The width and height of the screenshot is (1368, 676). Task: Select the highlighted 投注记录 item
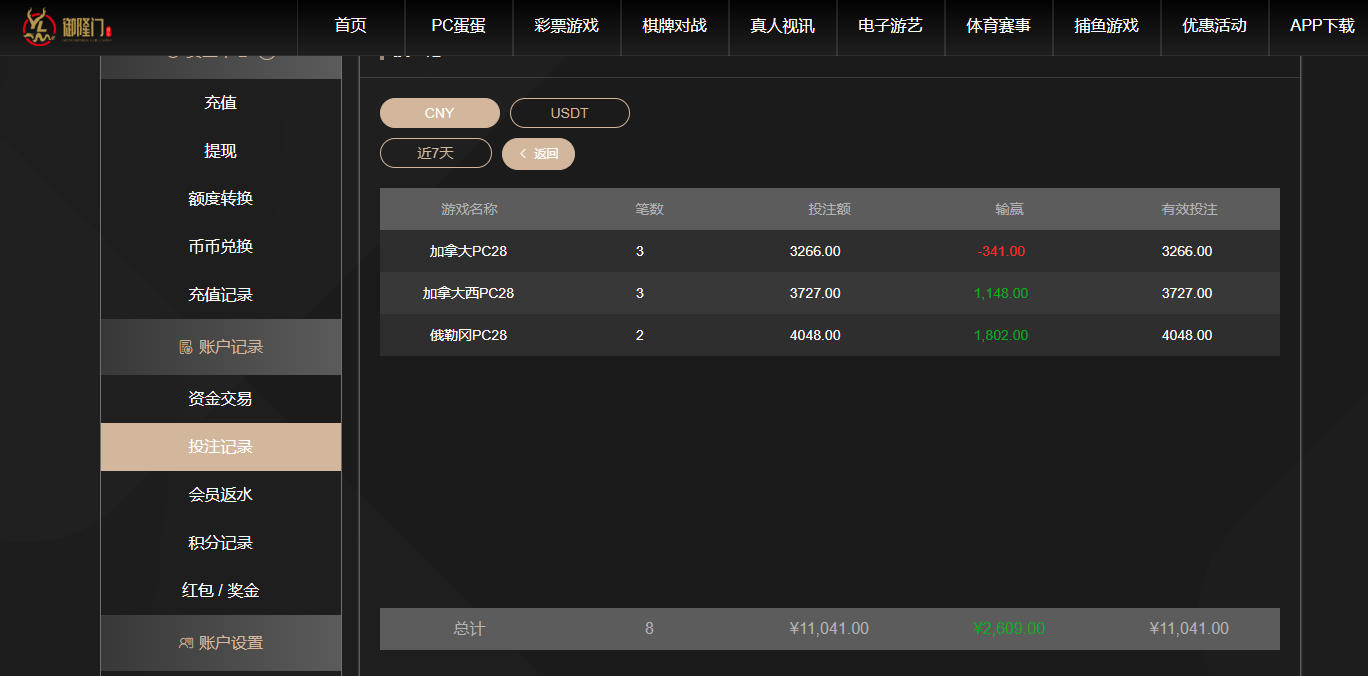(221, 447)
